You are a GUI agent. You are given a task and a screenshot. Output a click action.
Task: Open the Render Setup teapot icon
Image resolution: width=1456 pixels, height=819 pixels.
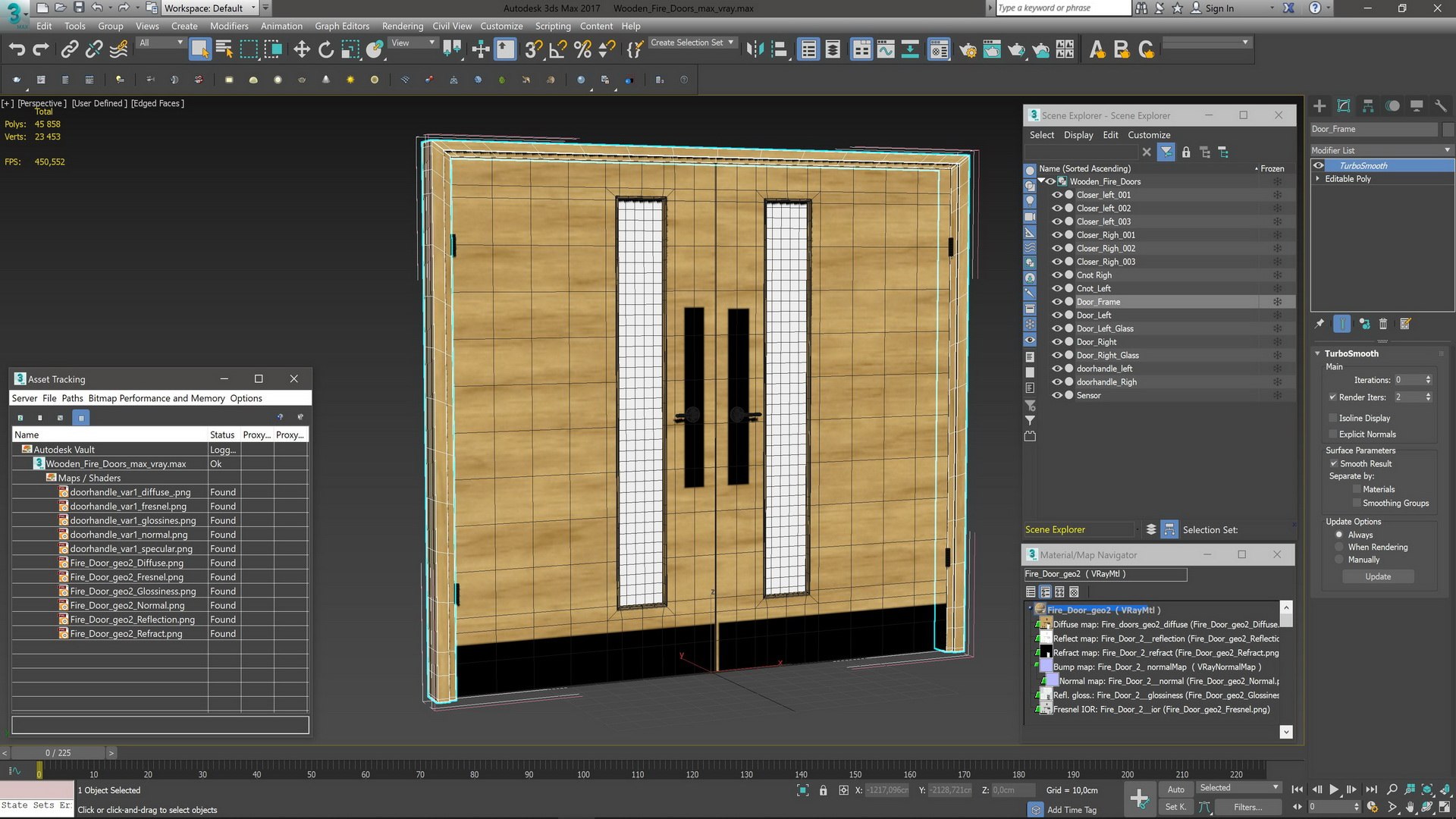tap(967, 50)
